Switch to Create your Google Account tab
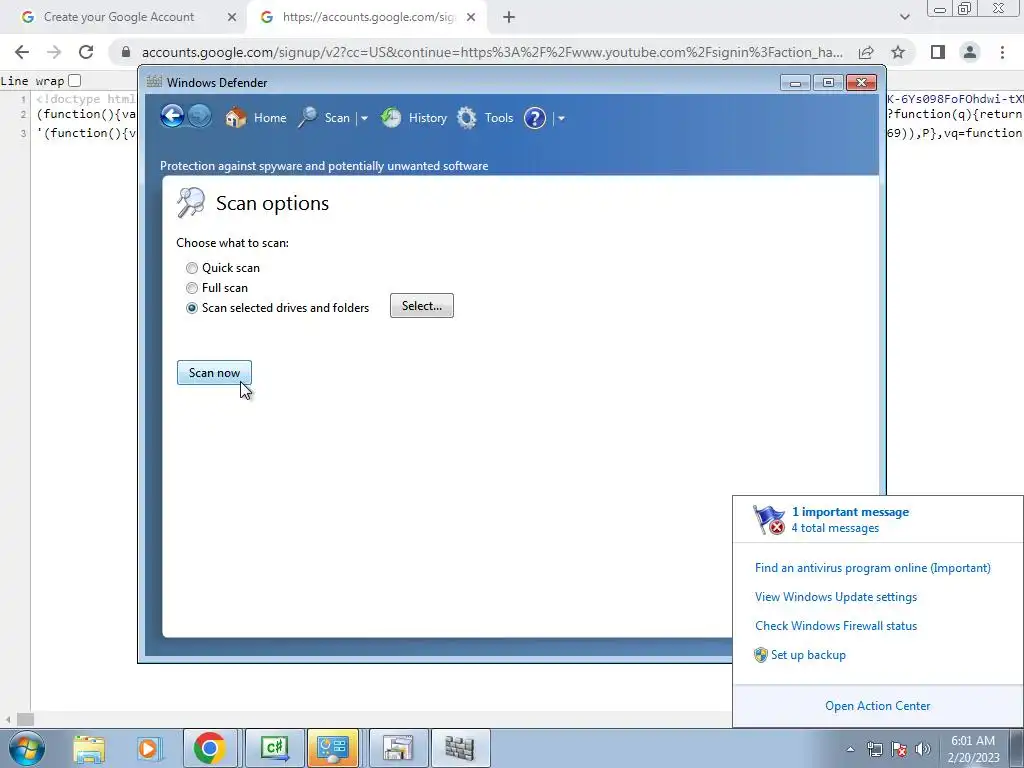 click(x=119, y=17)
